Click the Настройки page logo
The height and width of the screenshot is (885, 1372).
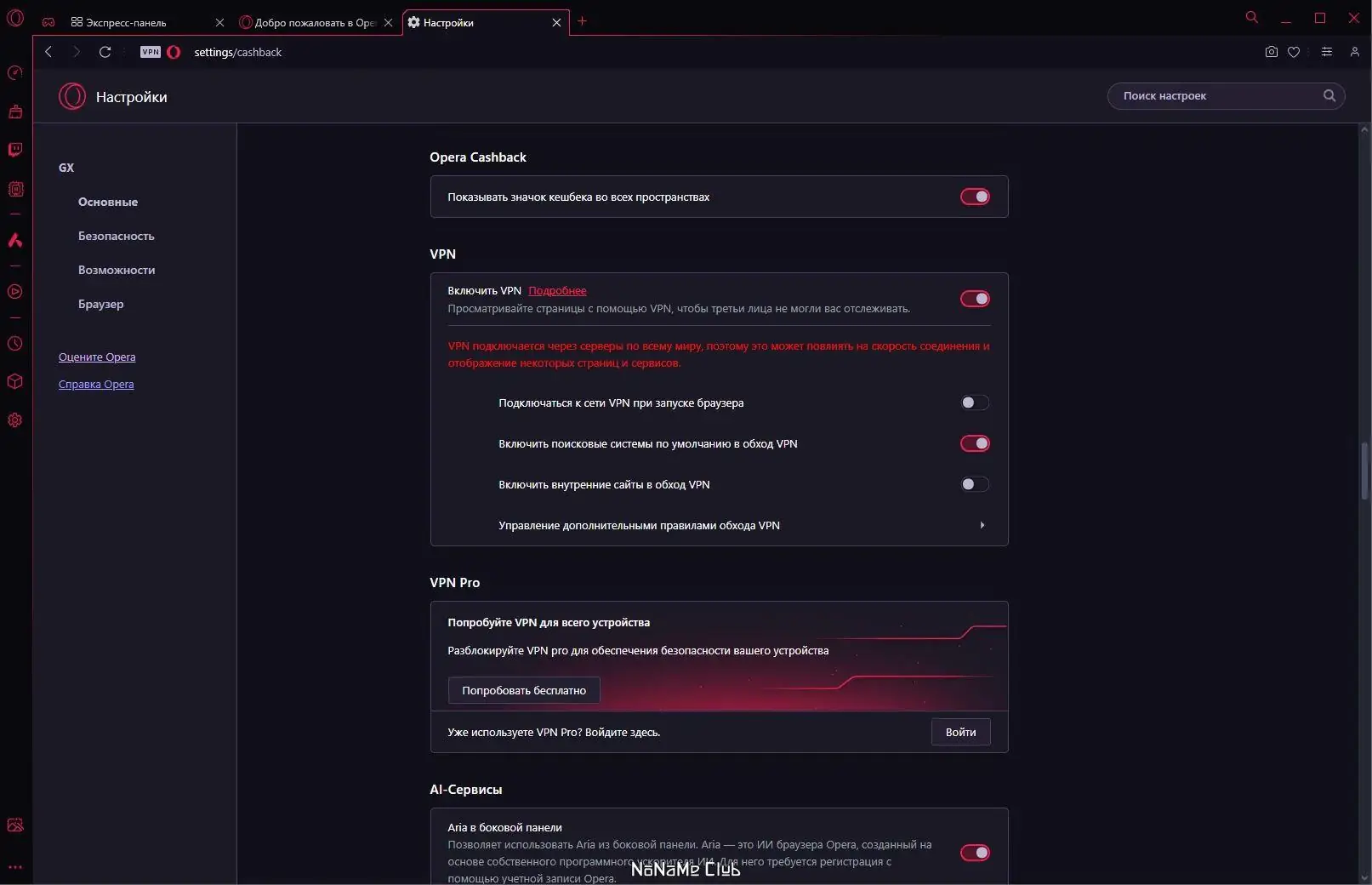[x=72, y=96]
